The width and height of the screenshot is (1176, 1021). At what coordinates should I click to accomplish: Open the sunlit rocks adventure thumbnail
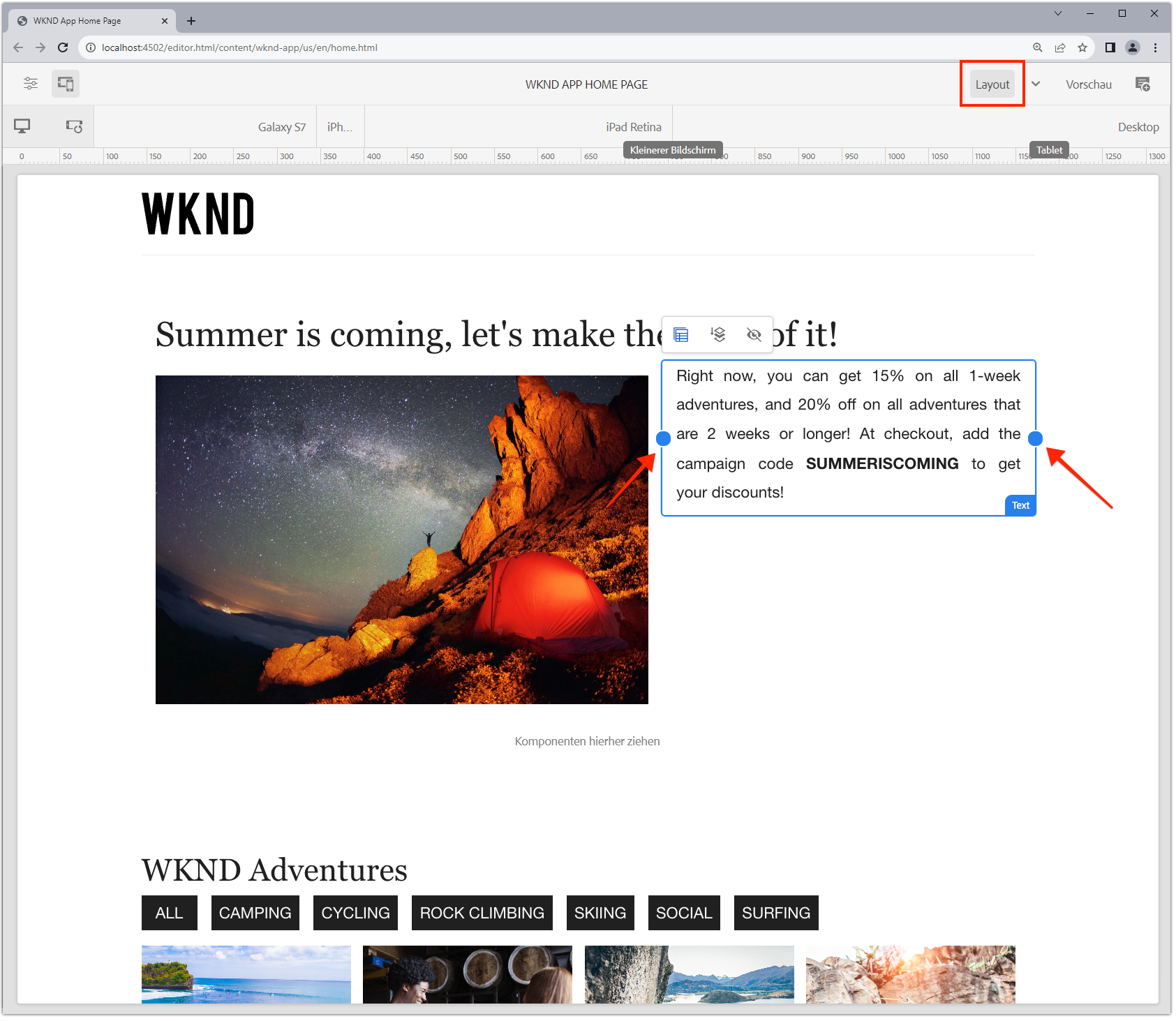coord(911,974)
